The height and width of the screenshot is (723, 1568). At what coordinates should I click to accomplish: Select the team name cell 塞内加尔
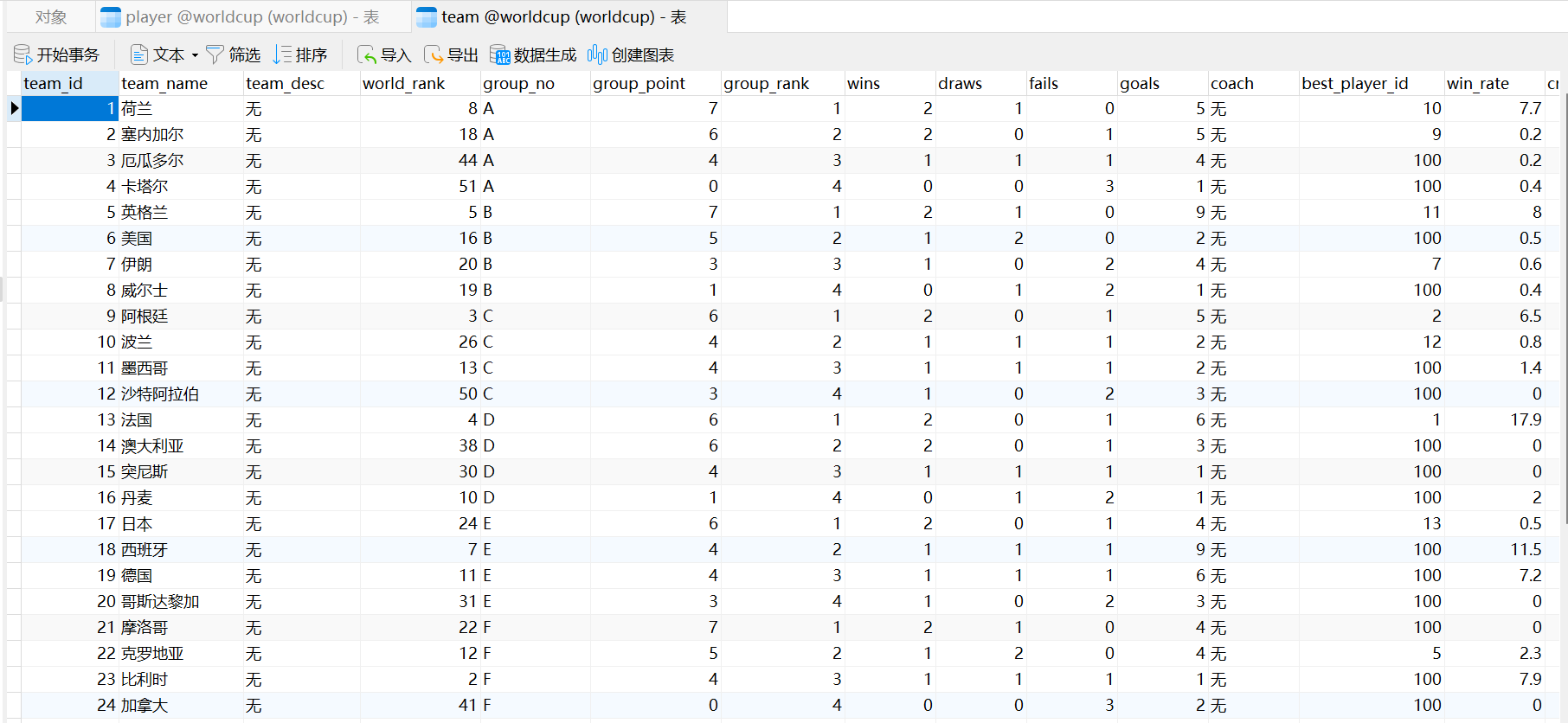[x=181, y=134]
